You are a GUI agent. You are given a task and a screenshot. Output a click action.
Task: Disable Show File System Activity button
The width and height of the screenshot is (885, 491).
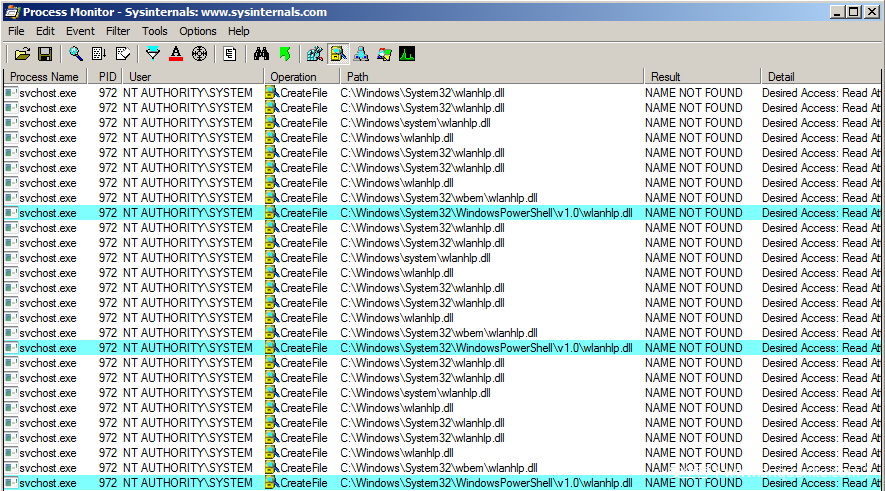pos(338,53)
